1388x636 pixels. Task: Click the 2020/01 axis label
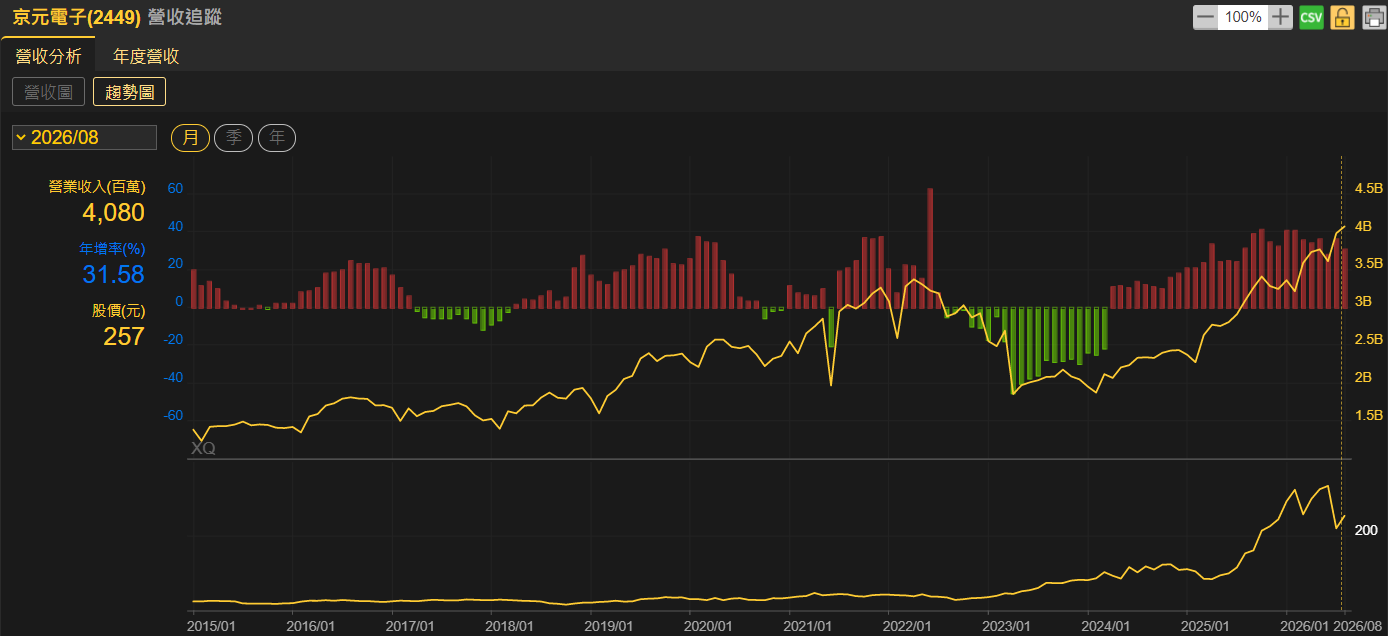pos(708,625)
